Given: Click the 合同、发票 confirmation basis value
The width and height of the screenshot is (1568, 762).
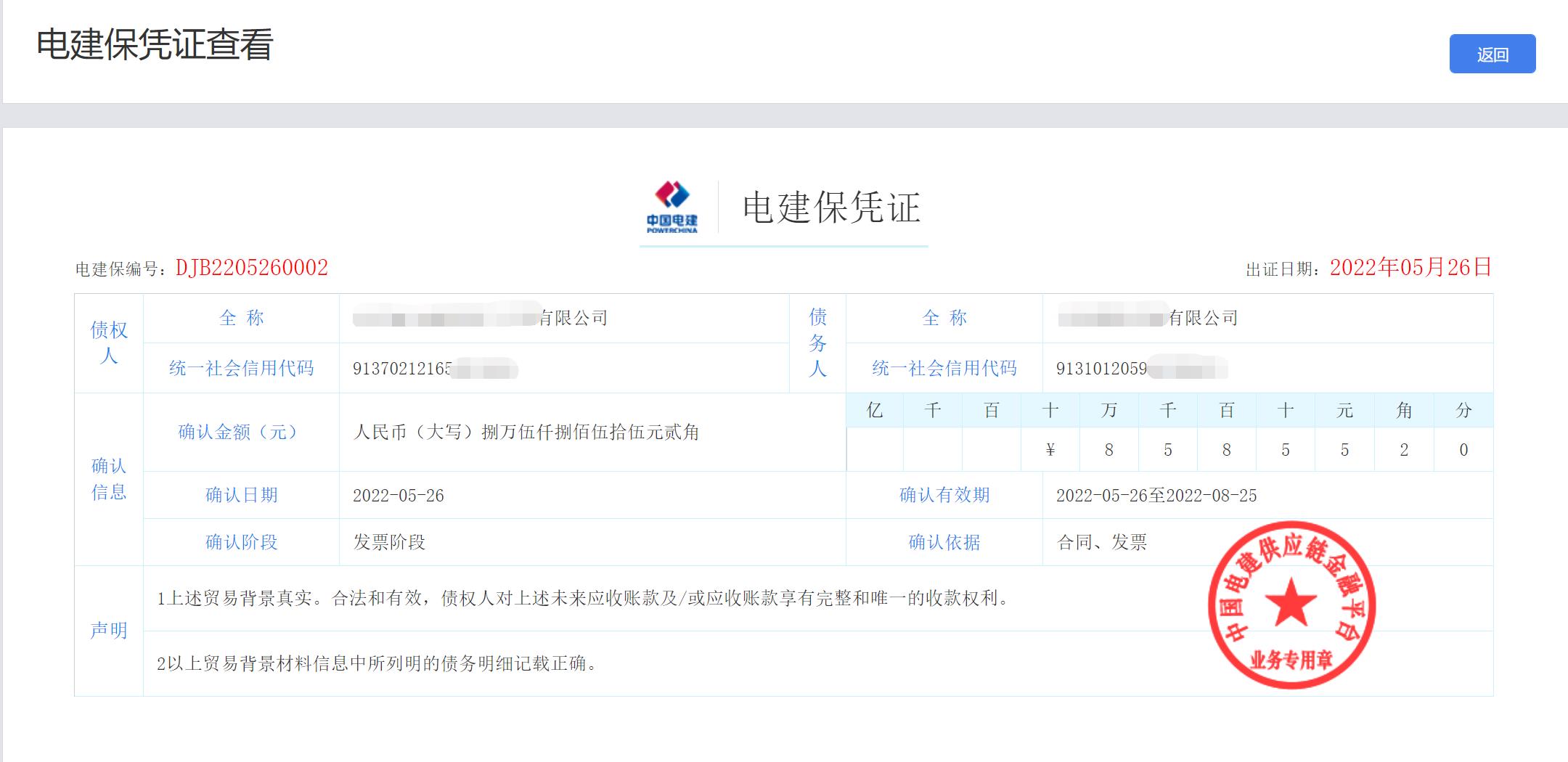Looking at the screenshot, I should 1102,542.
